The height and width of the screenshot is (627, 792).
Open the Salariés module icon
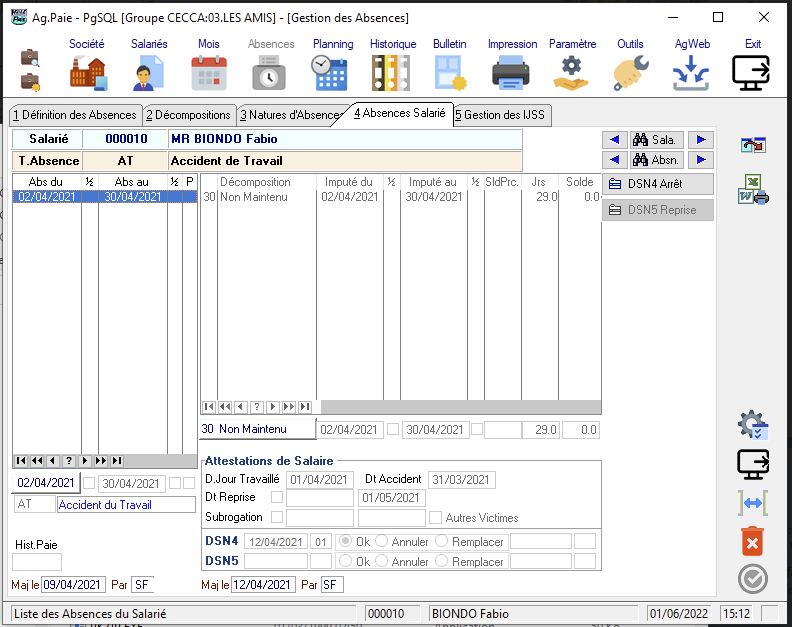149,73
